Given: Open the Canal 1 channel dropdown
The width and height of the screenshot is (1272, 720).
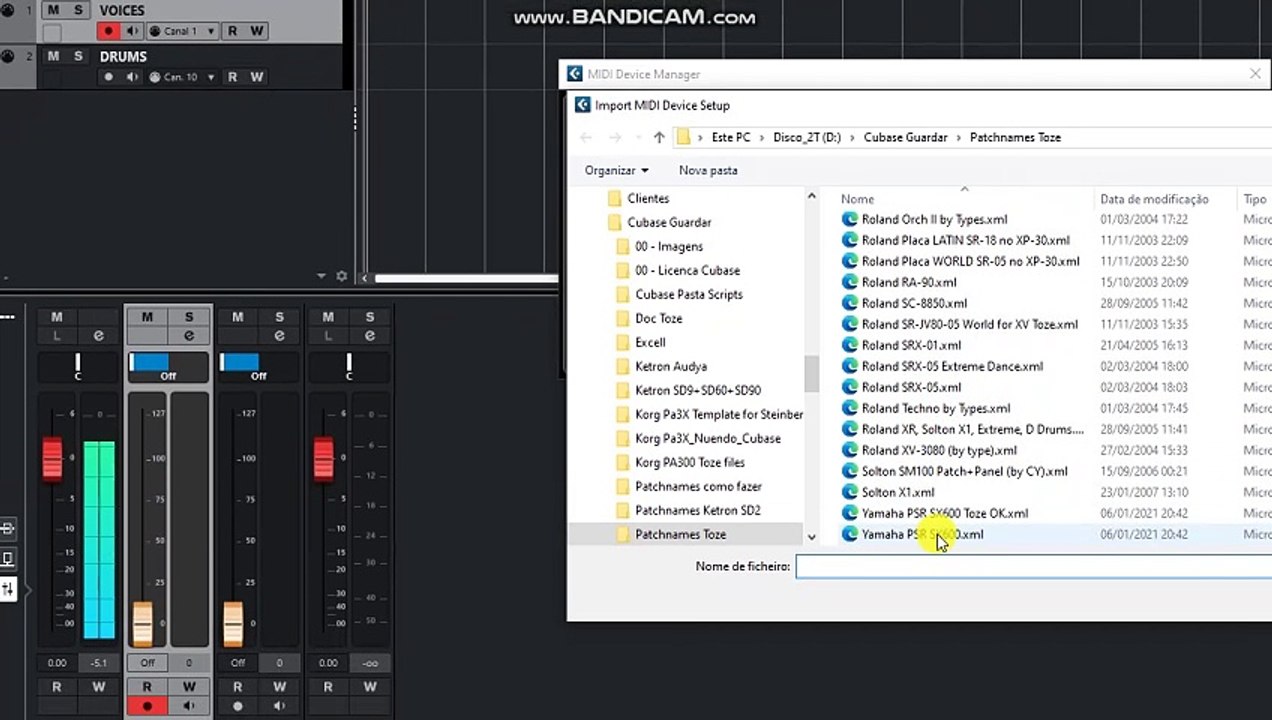Looking at the screenshot, I should point(183,31).
